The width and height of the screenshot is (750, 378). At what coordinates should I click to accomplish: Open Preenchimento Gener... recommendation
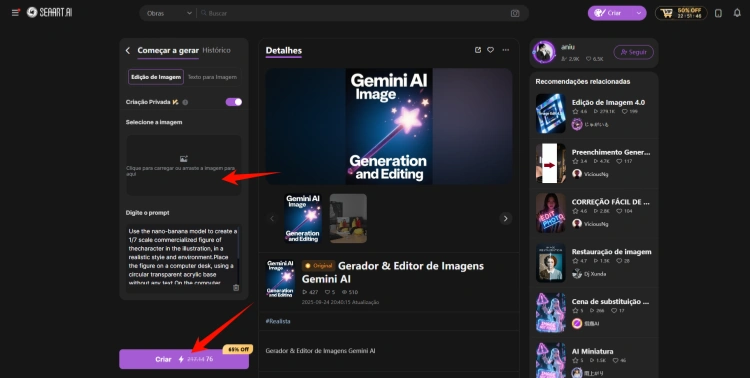594,163
